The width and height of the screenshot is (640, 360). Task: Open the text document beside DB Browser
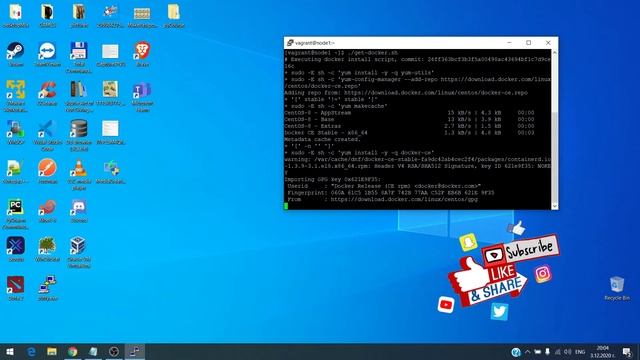pyautogui.click(x=110, y=132)
